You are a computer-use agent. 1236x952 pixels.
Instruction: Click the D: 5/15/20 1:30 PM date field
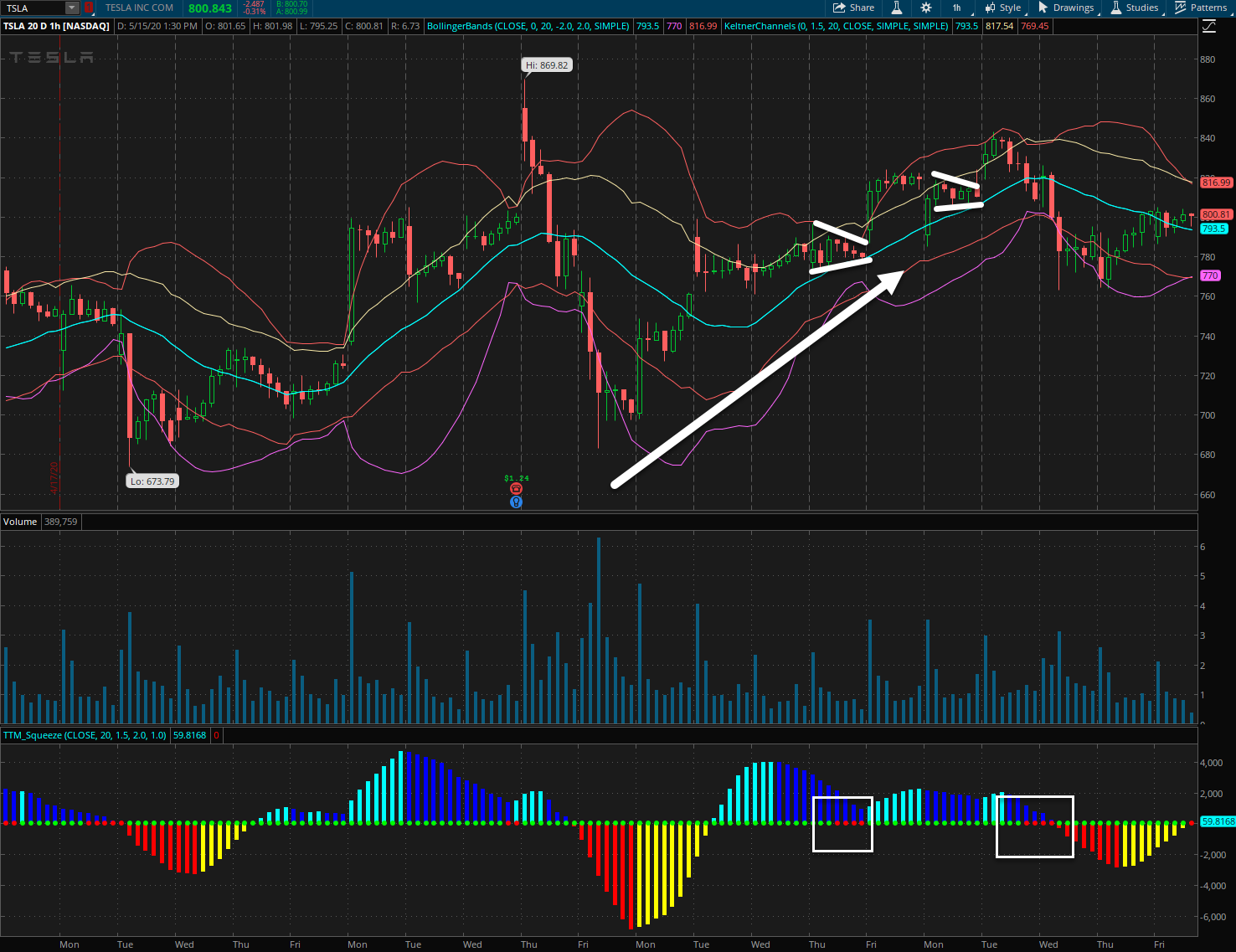(x=158, y=26)
